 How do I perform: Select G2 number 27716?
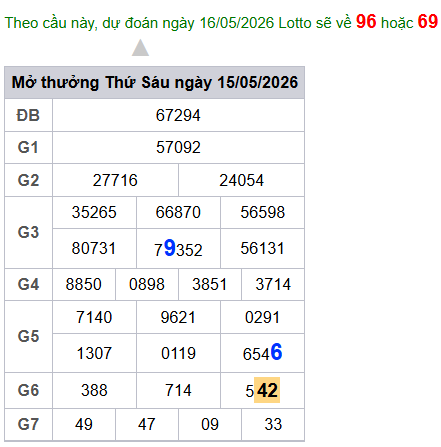click(x=115, y=180)
